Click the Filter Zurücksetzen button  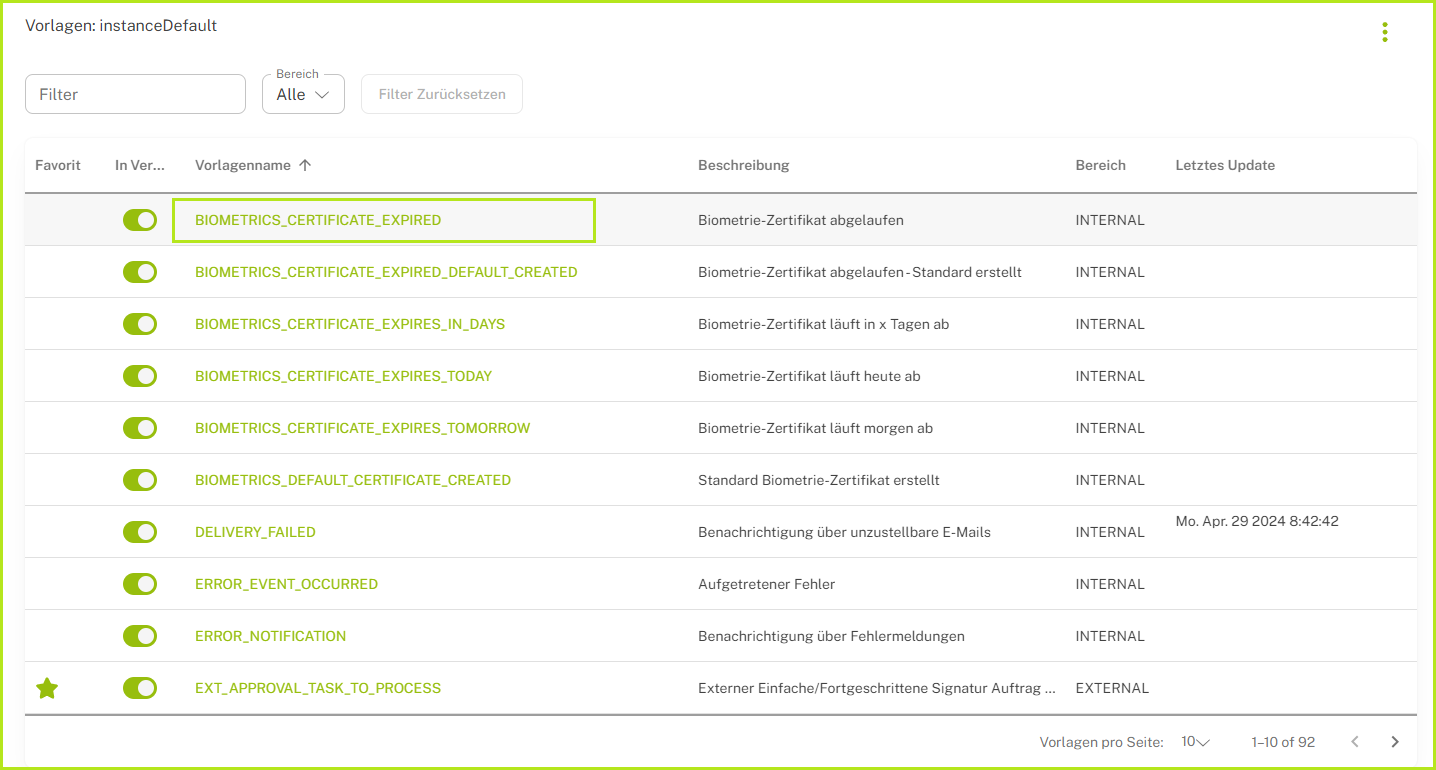tap(442, 94)
